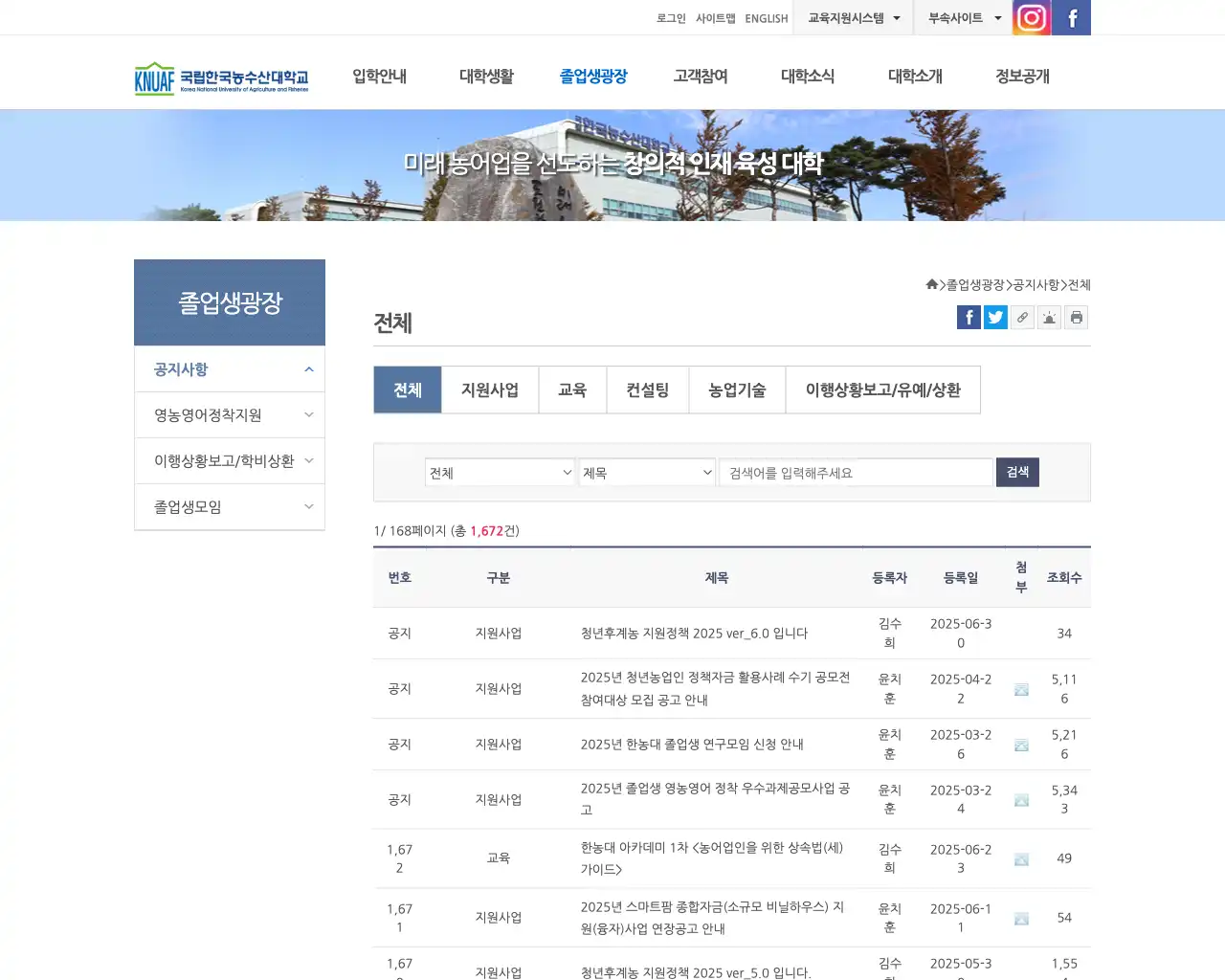
Task: Open attachment icon for 2025-03-24 post
Action: click(x=1021, y=800)
